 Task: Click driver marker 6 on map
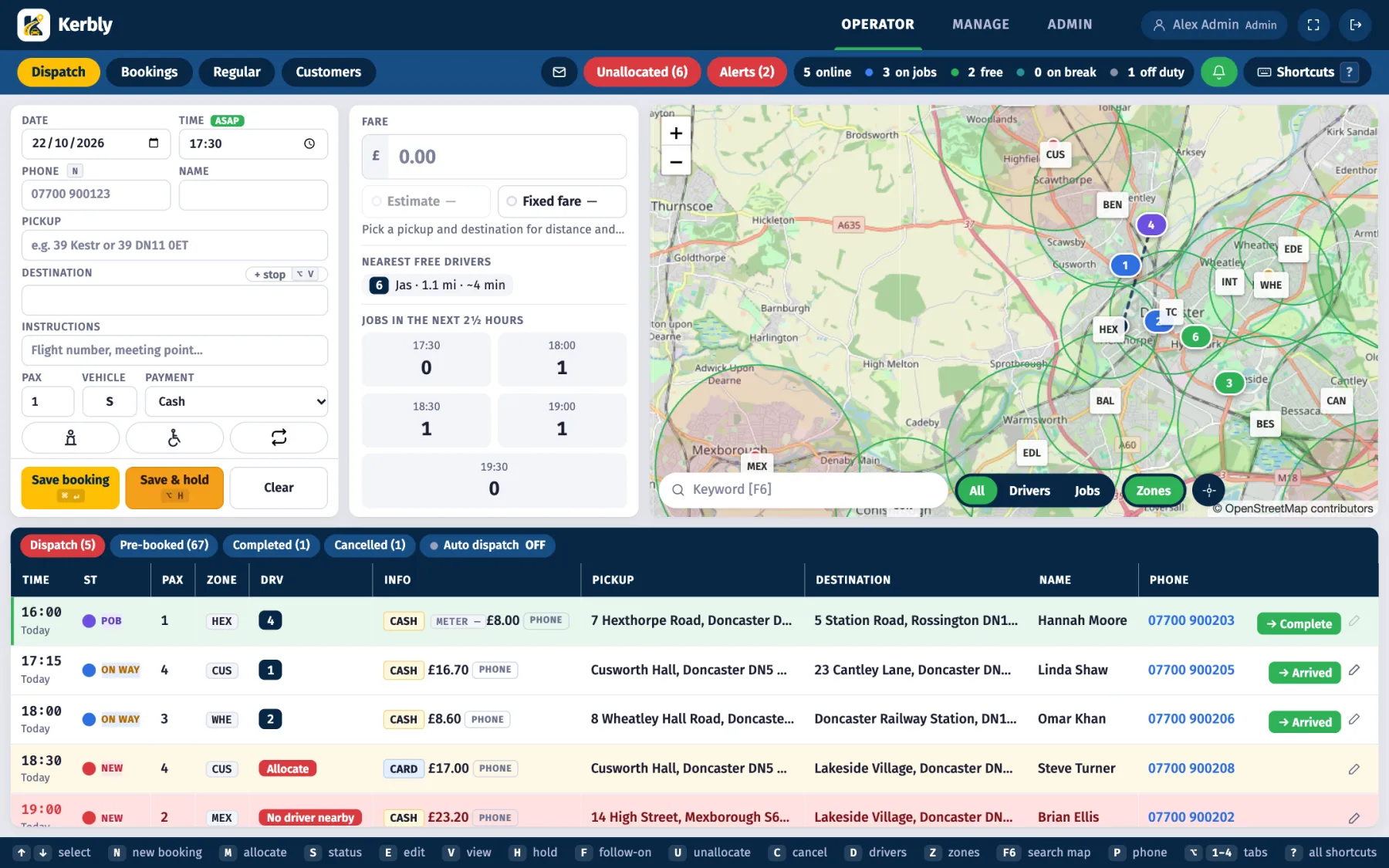[1195, 337]
